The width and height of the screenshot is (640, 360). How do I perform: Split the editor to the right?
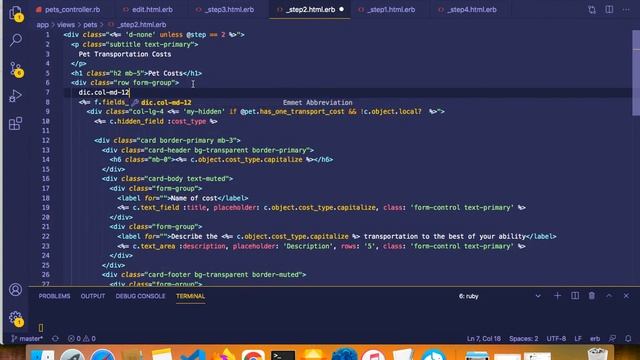pos(609,9)
